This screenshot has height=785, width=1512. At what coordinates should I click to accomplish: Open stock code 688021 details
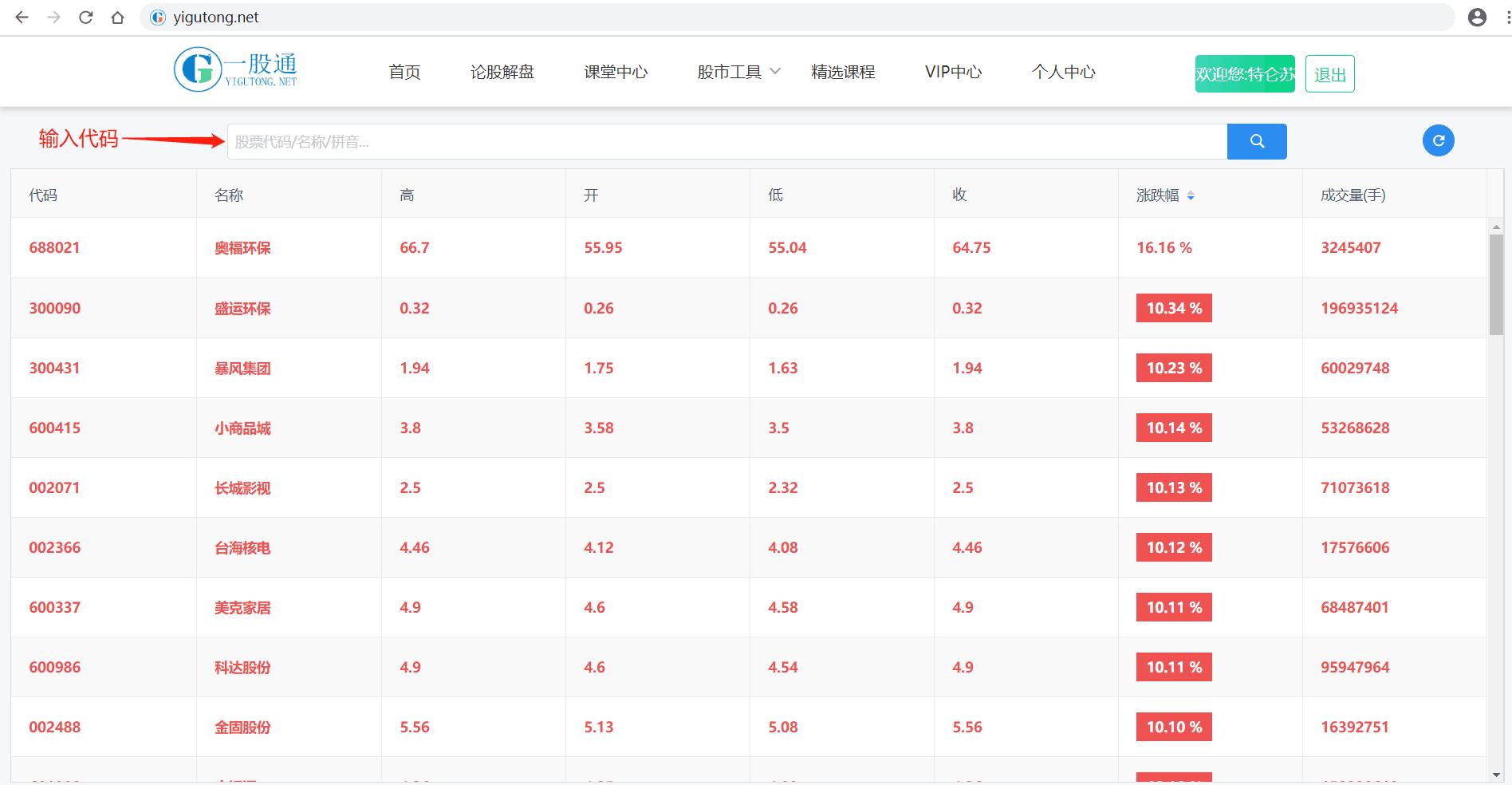[55, 247]
